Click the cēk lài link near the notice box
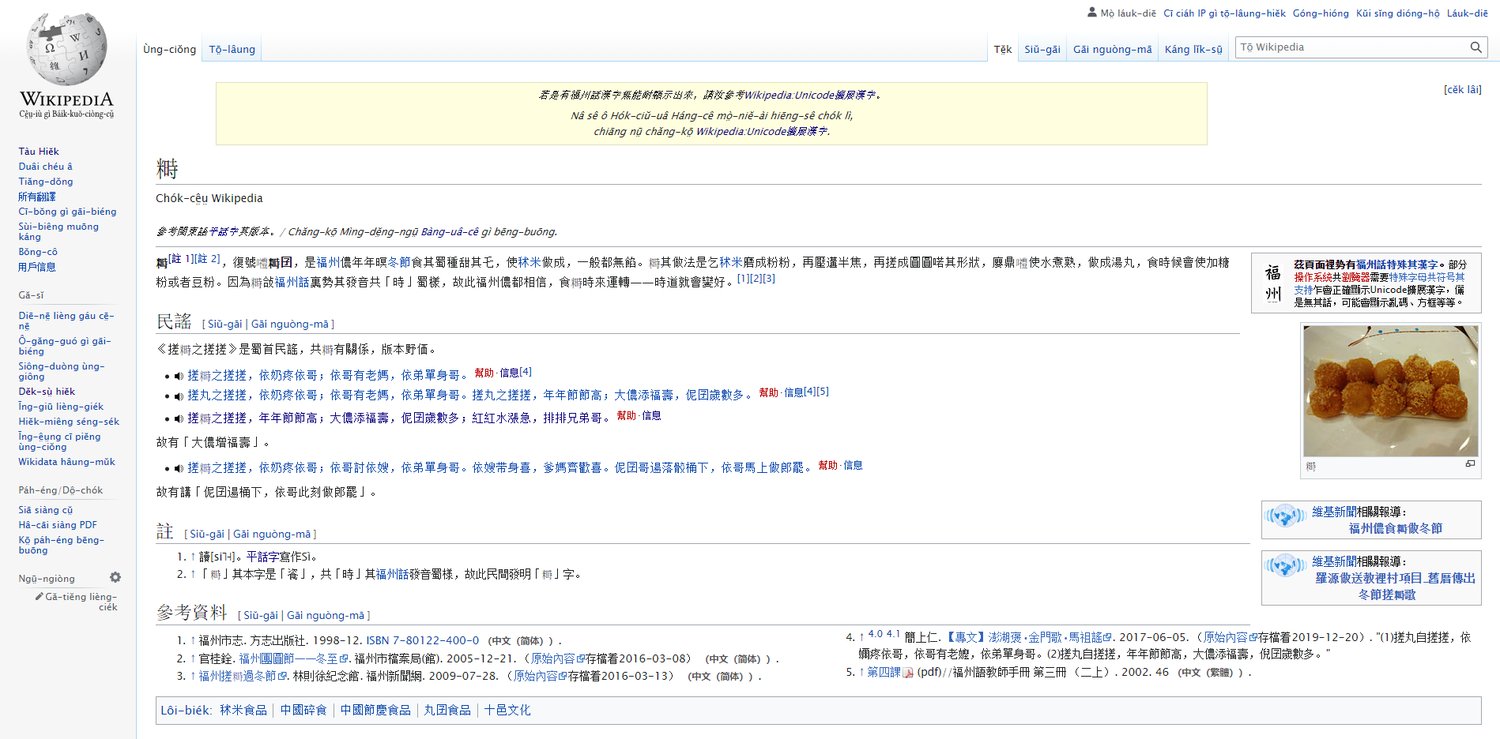Screen dimensions: 1500x739 [1463, 88]
